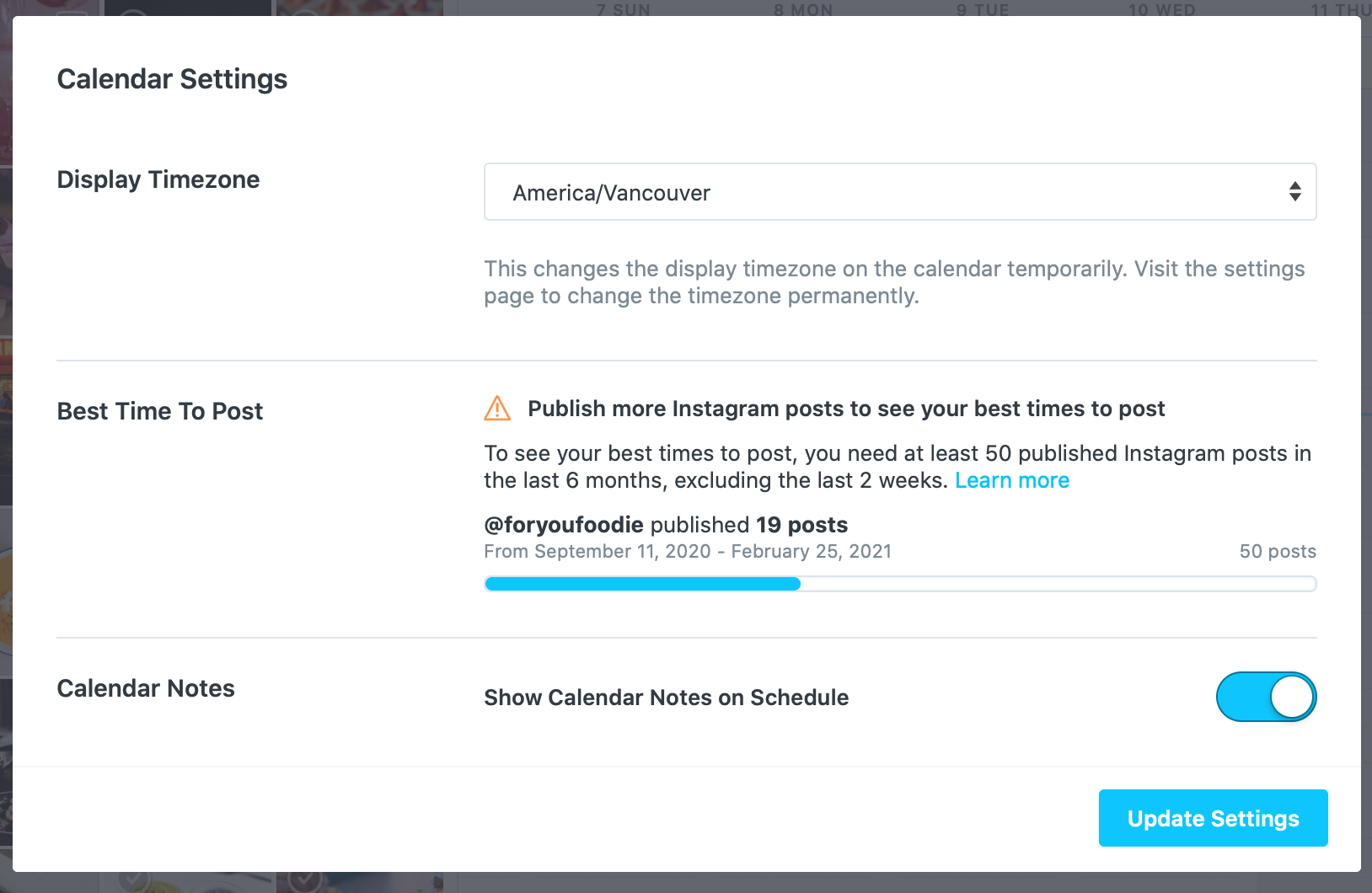Click the red food thumbnail at top

(x=360, y=8)
